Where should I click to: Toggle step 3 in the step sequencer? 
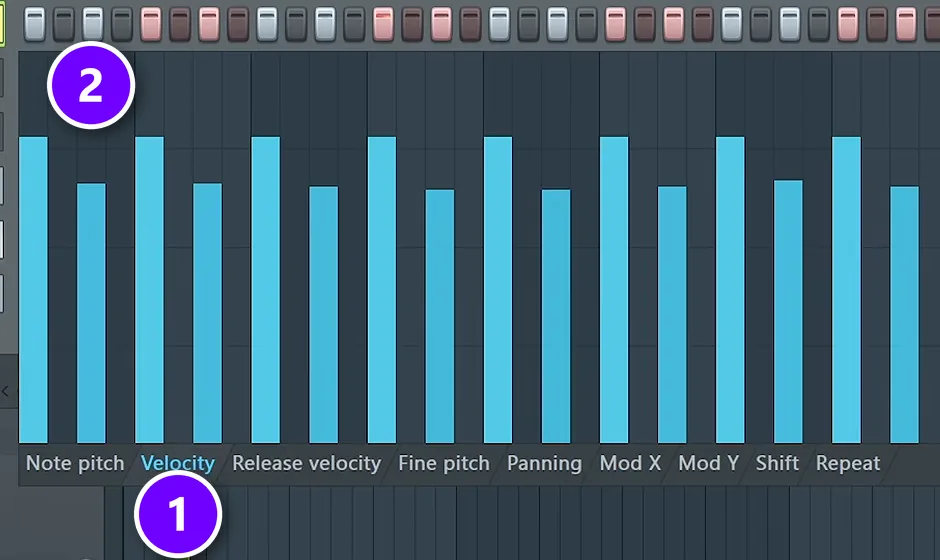(x=93, y=25)
